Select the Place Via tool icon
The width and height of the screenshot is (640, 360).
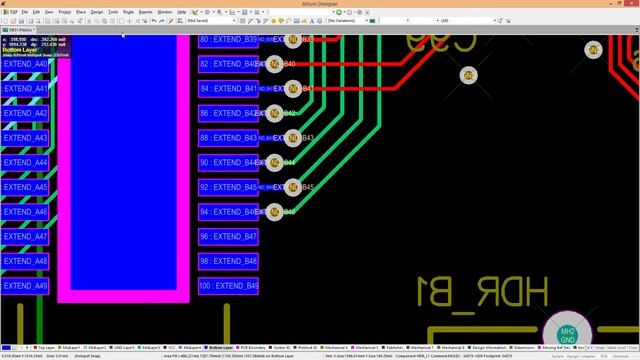[x=281, y=20]
